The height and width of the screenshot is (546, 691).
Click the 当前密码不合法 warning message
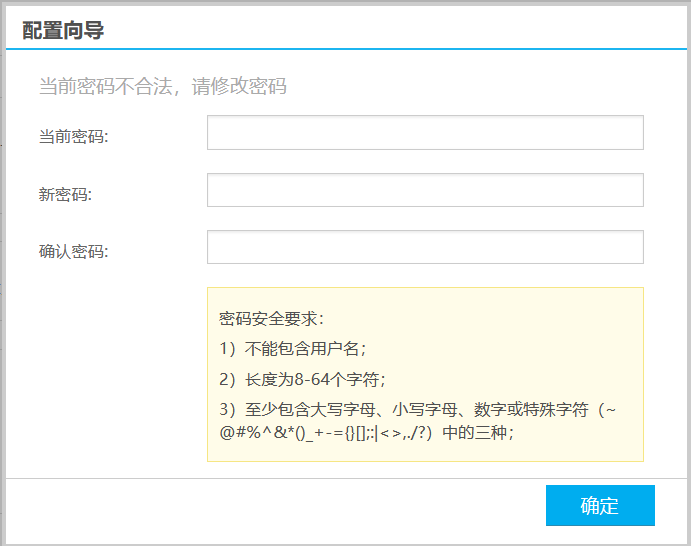point(163,86)
